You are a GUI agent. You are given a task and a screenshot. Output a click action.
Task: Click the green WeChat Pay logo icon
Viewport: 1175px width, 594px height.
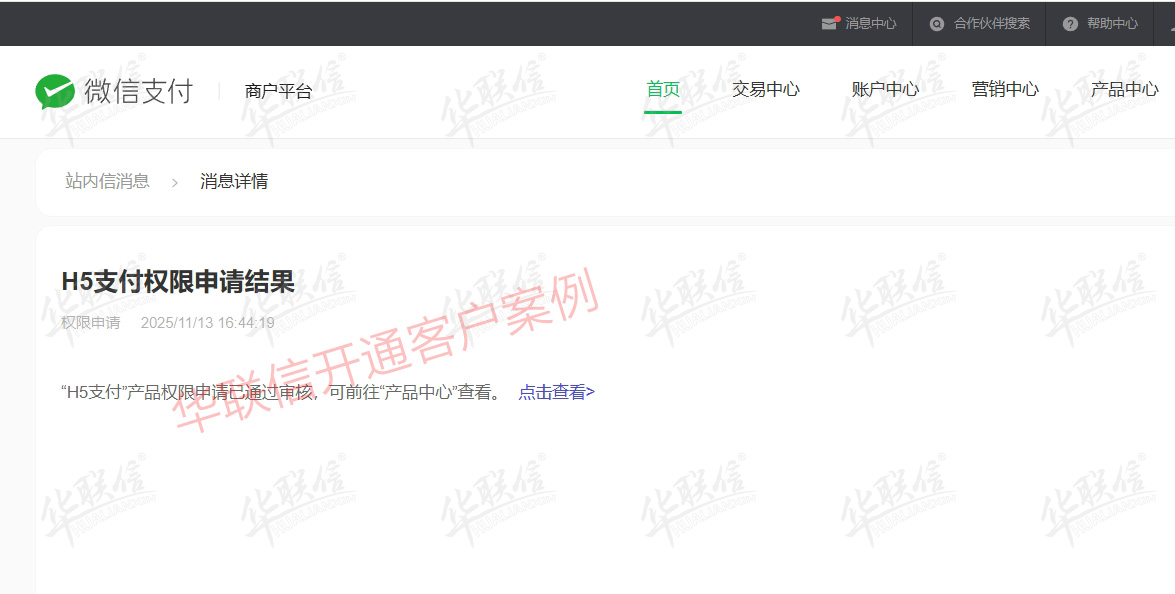coord(55,91)
